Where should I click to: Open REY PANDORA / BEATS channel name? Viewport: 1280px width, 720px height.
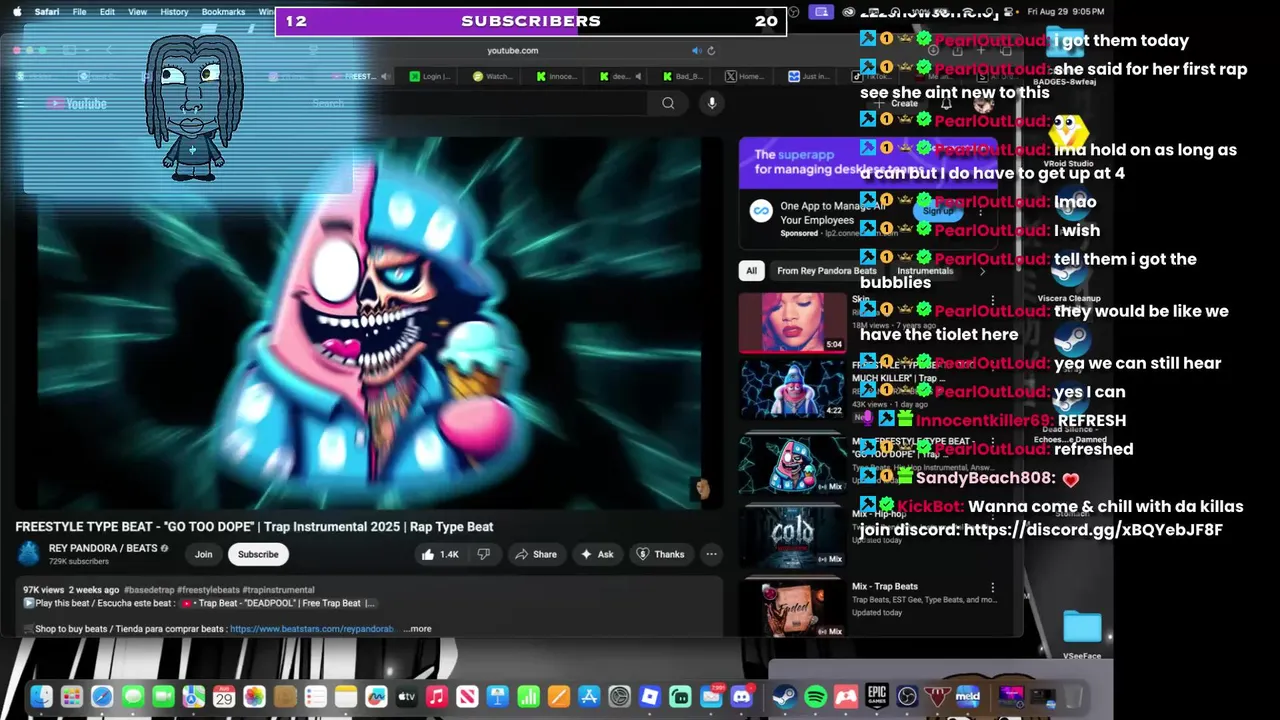click(103, 548)
